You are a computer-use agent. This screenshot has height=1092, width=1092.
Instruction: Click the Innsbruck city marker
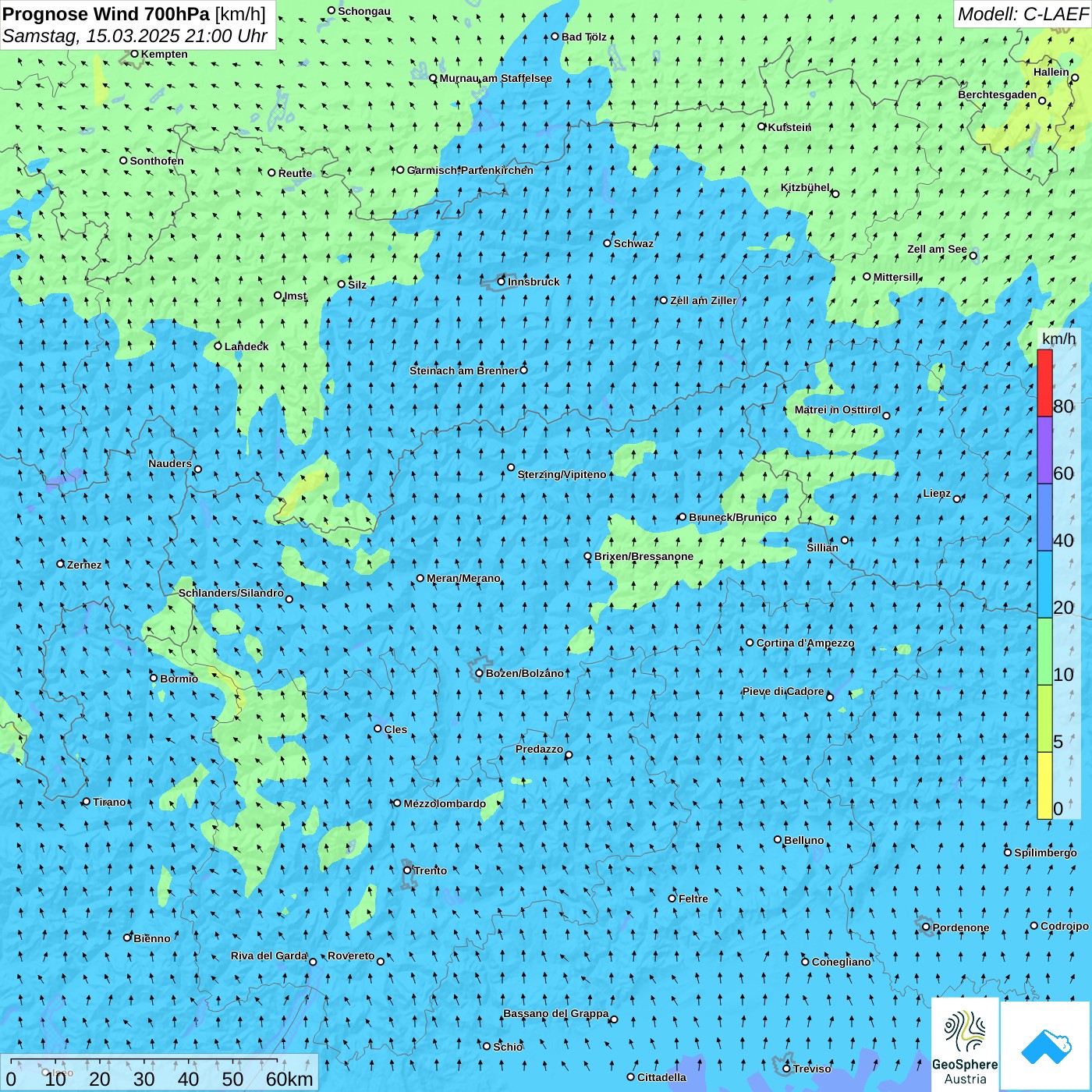point(502,282)
